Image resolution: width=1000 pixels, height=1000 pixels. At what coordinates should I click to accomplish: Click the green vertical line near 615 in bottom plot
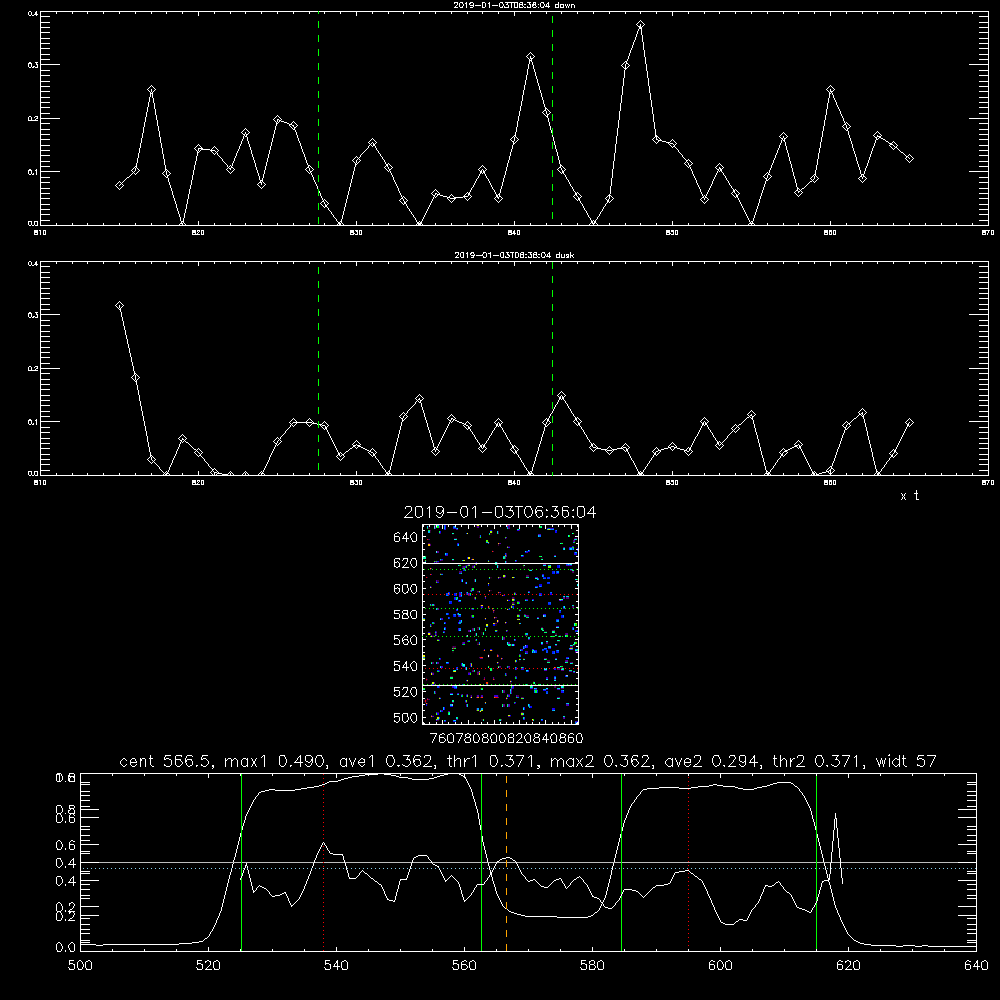click(816, 862)
